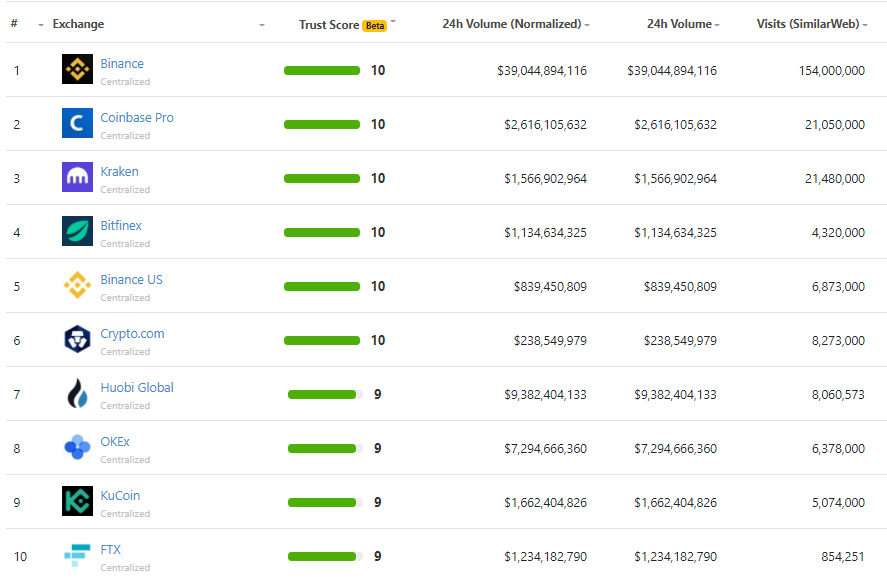Click Binance's green trust score bar
Image resolution: width=887 pixels, height=581 pixels.
pyautogui.click(x=322, y=71)
